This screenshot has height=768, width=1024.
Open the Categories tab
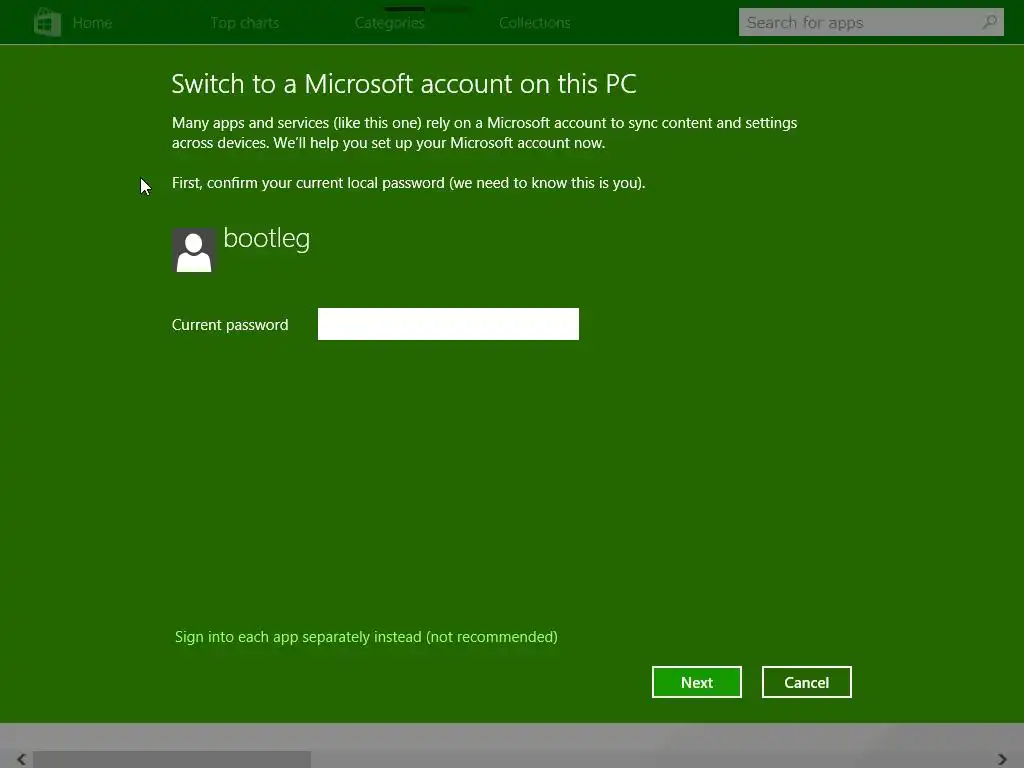(x=390, y=23)
